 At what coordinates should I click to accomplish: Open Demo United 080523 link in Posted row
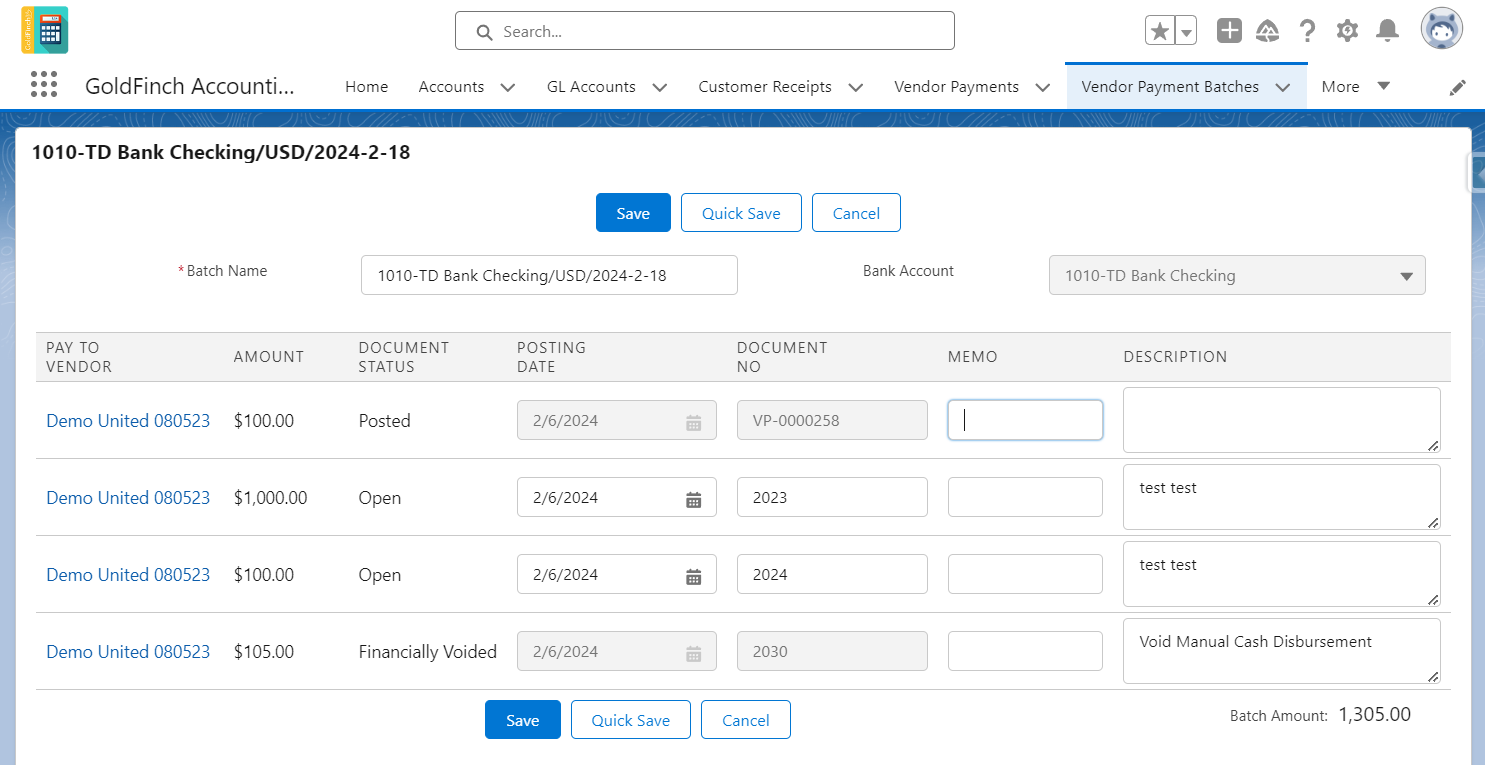[128, 421]
